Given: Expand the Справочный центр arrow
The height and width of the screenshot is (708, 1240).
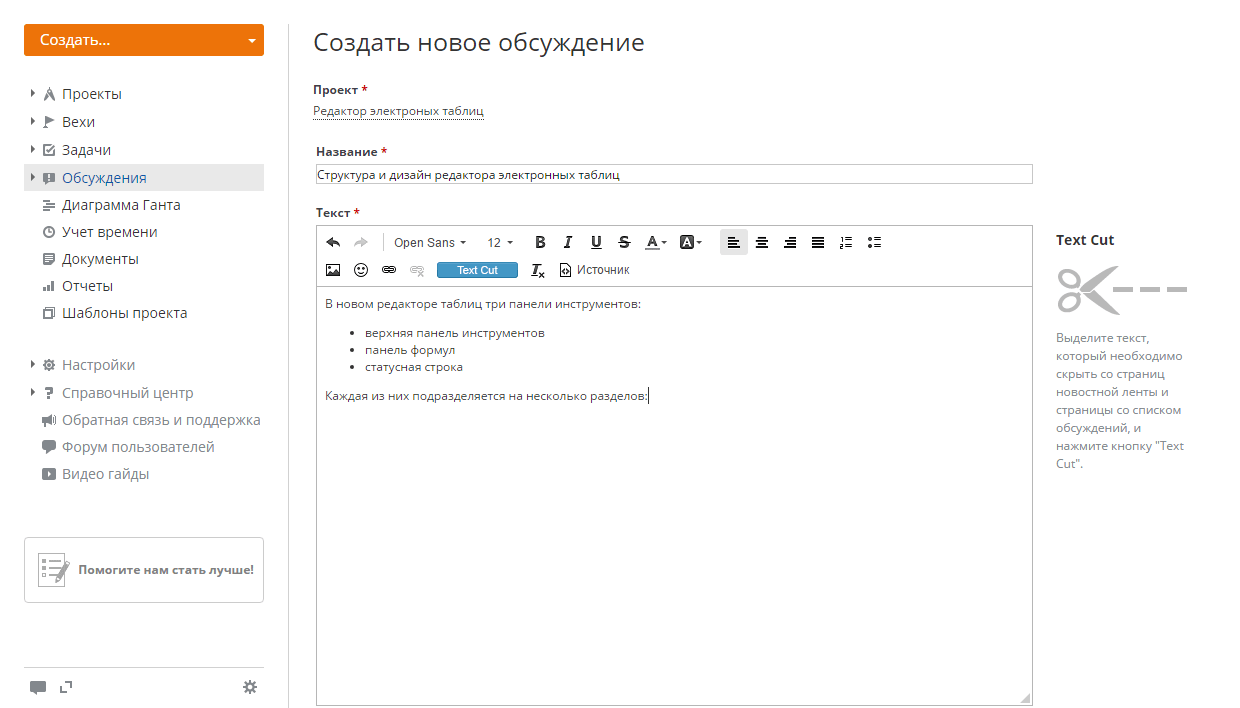Looking at the screenshot, I should click(33, 392).
